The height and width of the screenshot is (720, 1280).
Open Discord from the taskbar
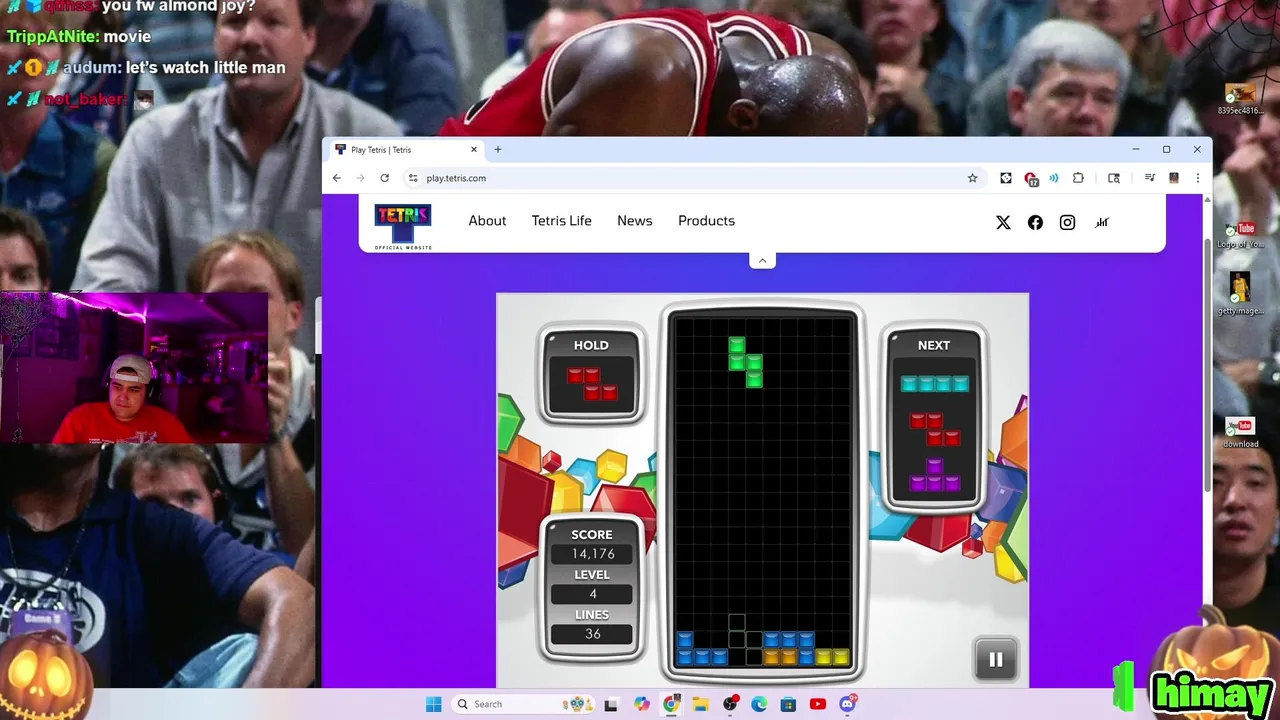point(848,704)
